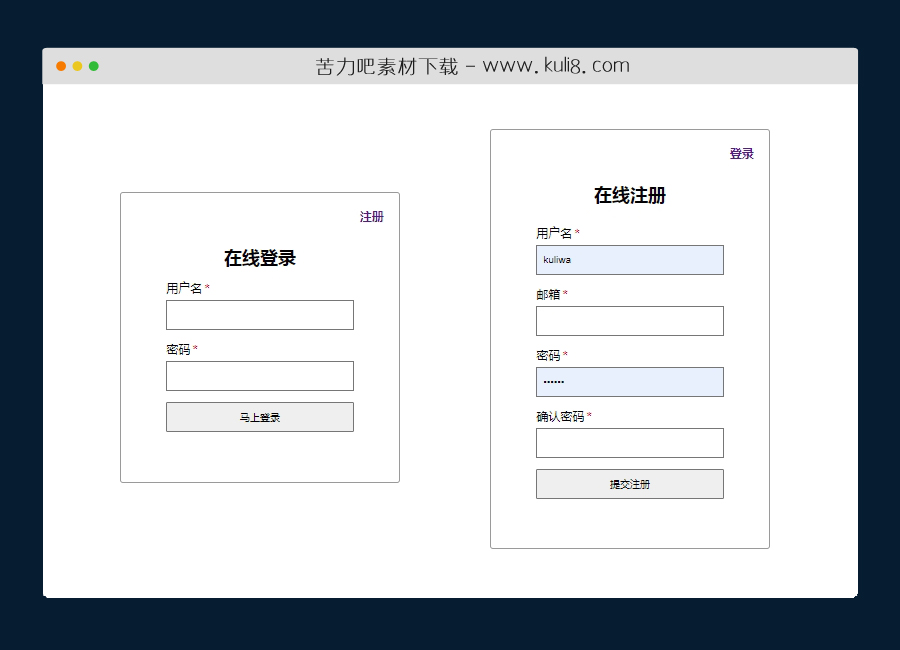Submit registration with 提交注册 button
The width and height of the screenshot is (900, 650).
[630, 484]
